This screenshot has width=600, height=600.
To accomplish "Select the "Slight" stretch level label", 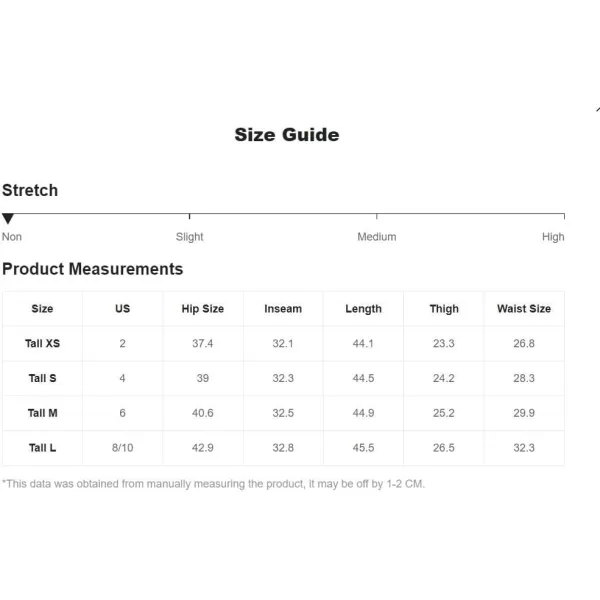I will 189,237.
